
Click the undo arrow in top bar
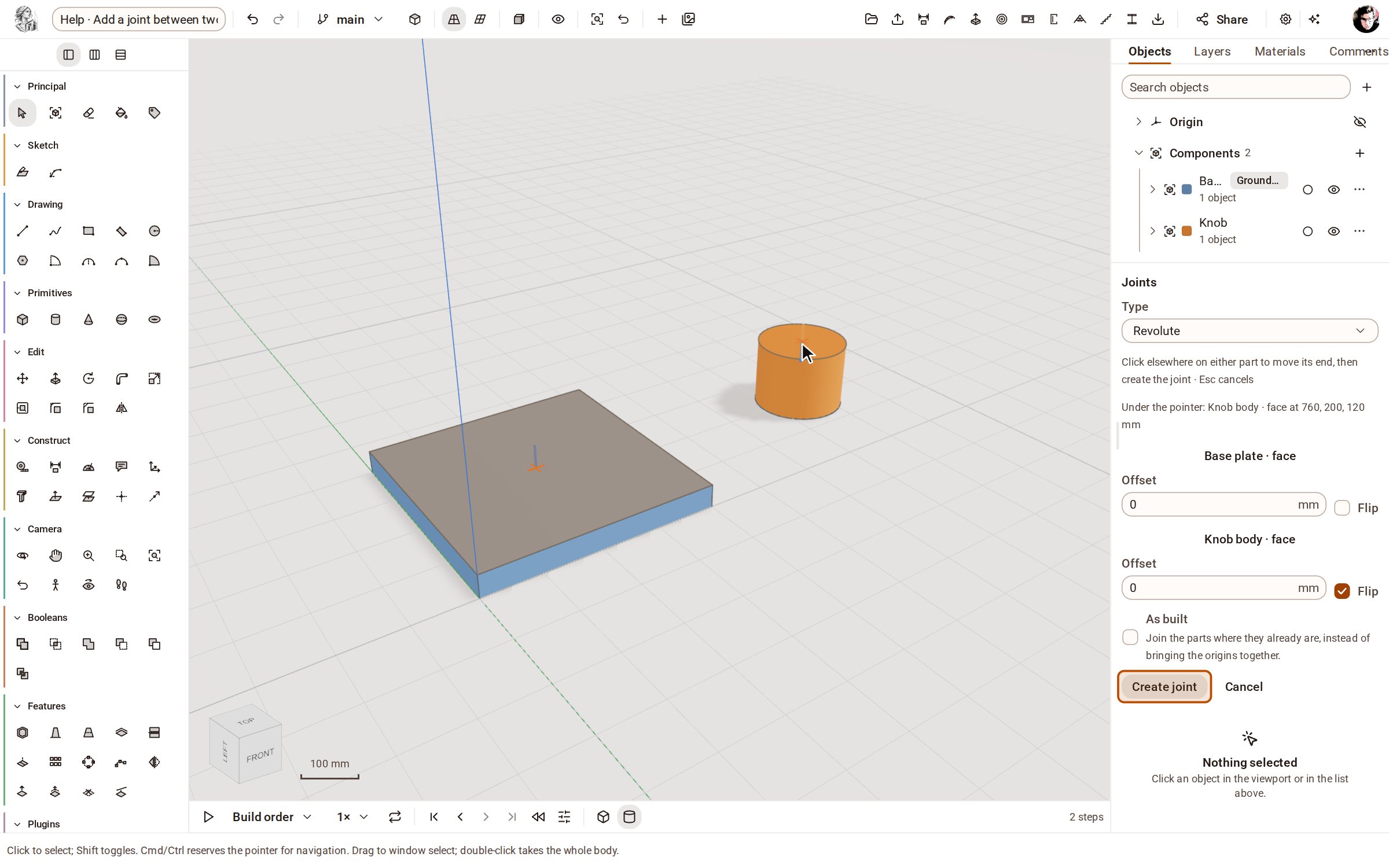(x=252, y=19)
